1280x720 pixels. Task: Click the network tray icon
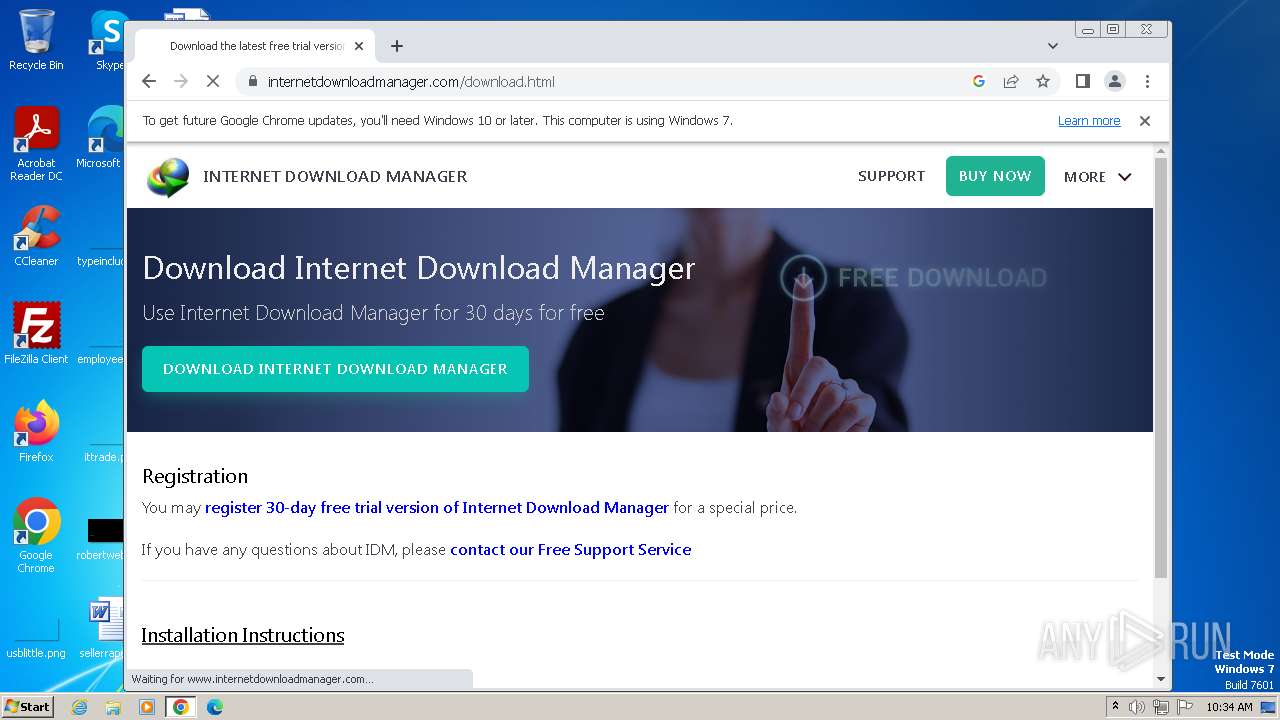pos(1161,707)
